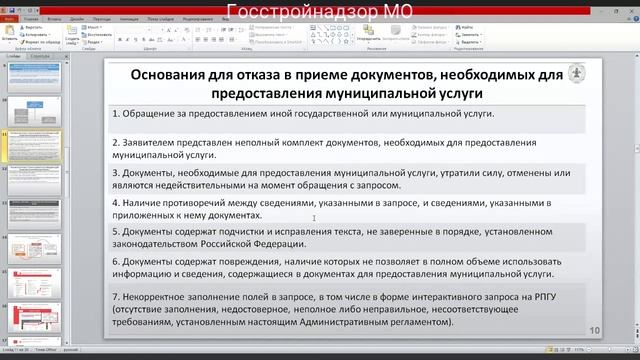Click Shape Fill (Заливка фигуры)
The width and height of the screenshot is (640, 360).
tap(430, 27)
